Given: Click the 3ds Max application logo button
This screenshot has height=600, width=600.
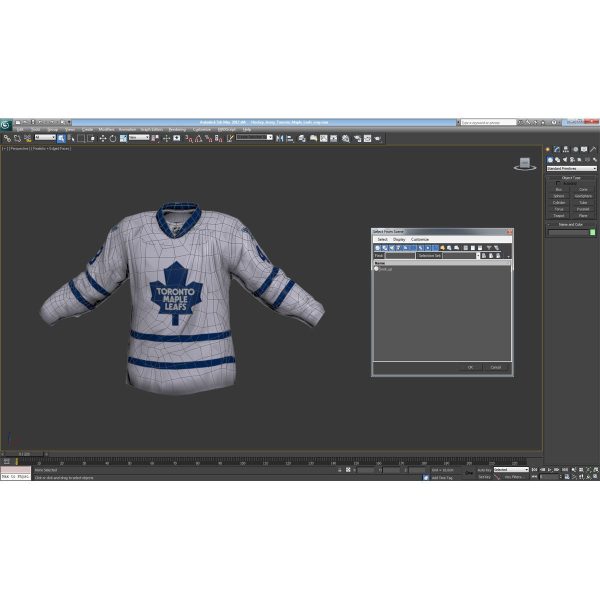Looking at the screenshot, I should [6, 125].
